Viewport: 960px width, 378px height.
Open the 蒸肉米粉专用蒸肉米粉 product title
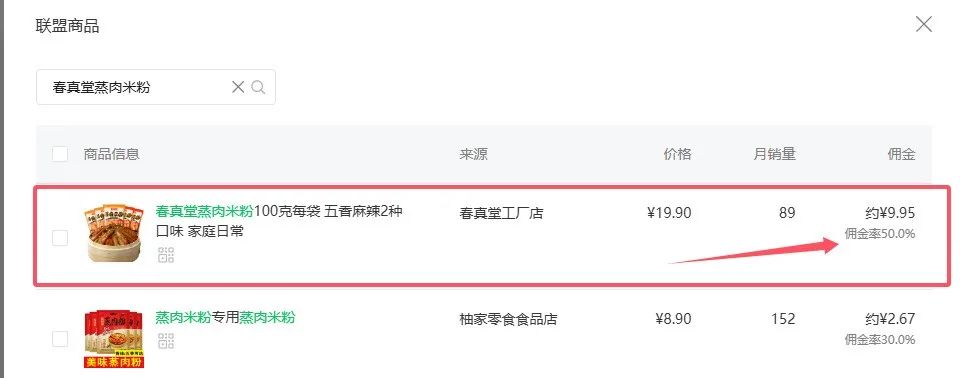[225, 317]
